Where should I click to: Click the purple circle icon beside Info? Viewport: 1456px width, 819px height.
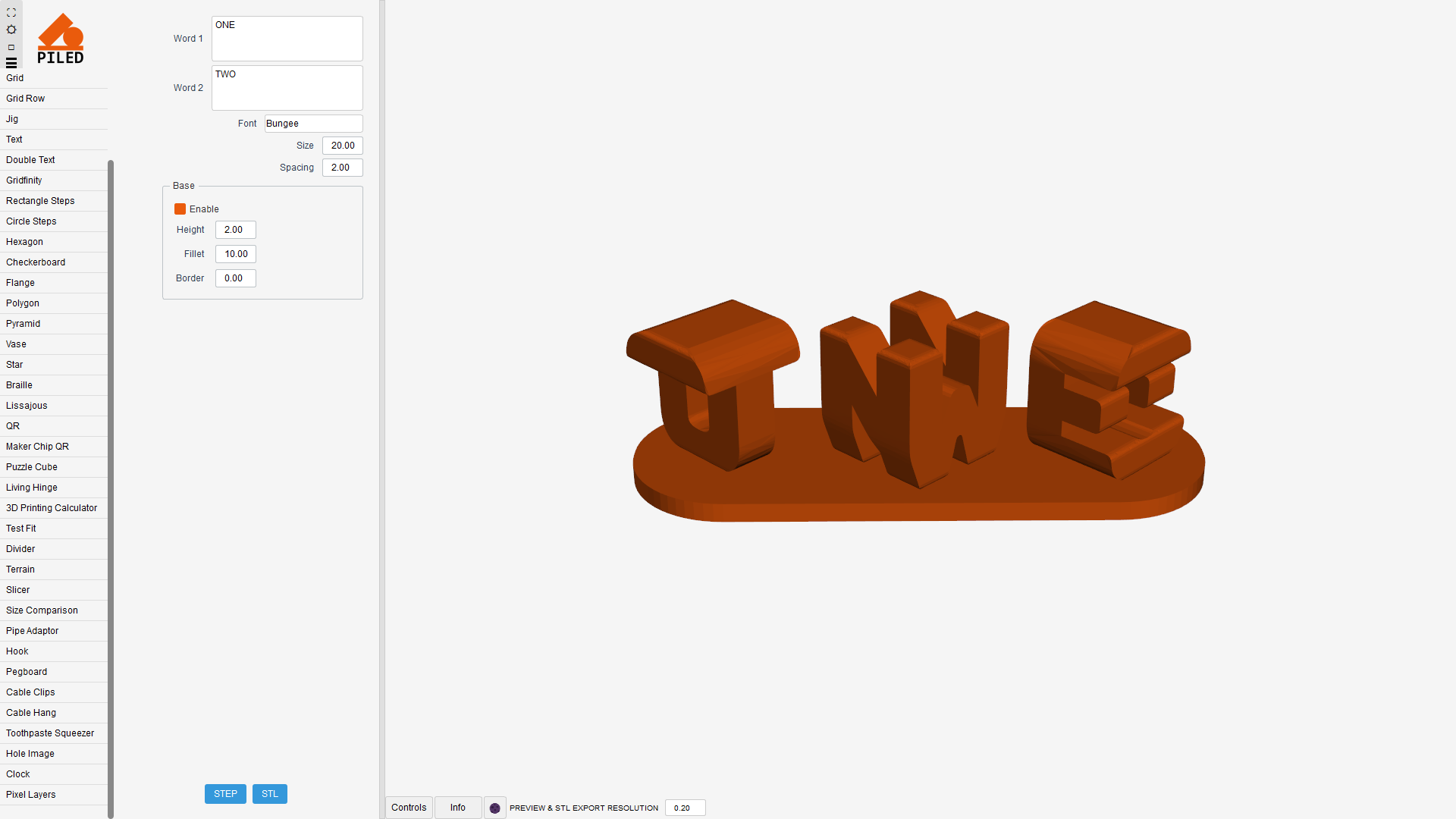pos(495,808)
